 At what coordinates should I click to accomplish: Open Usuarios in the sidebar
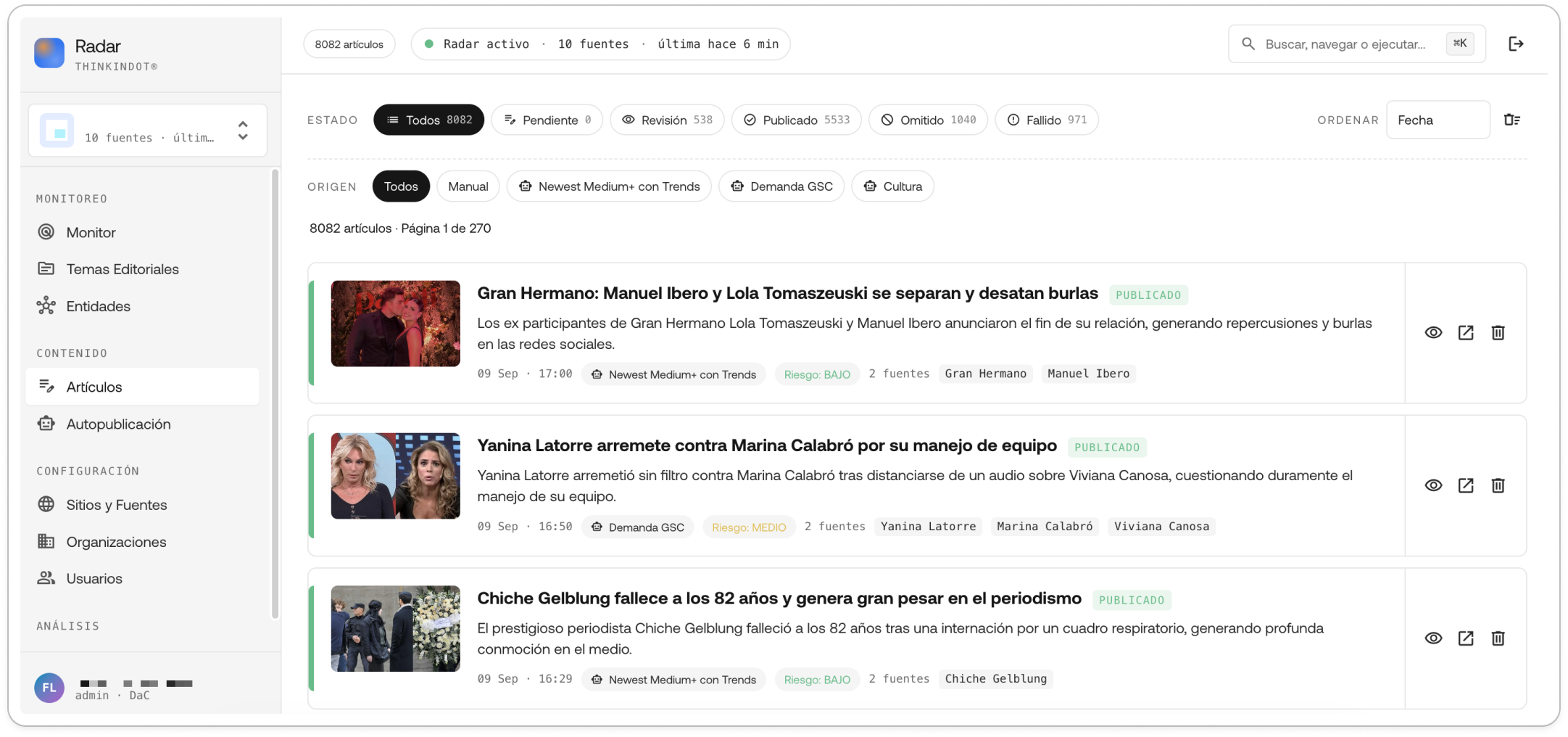coord(142,578)
